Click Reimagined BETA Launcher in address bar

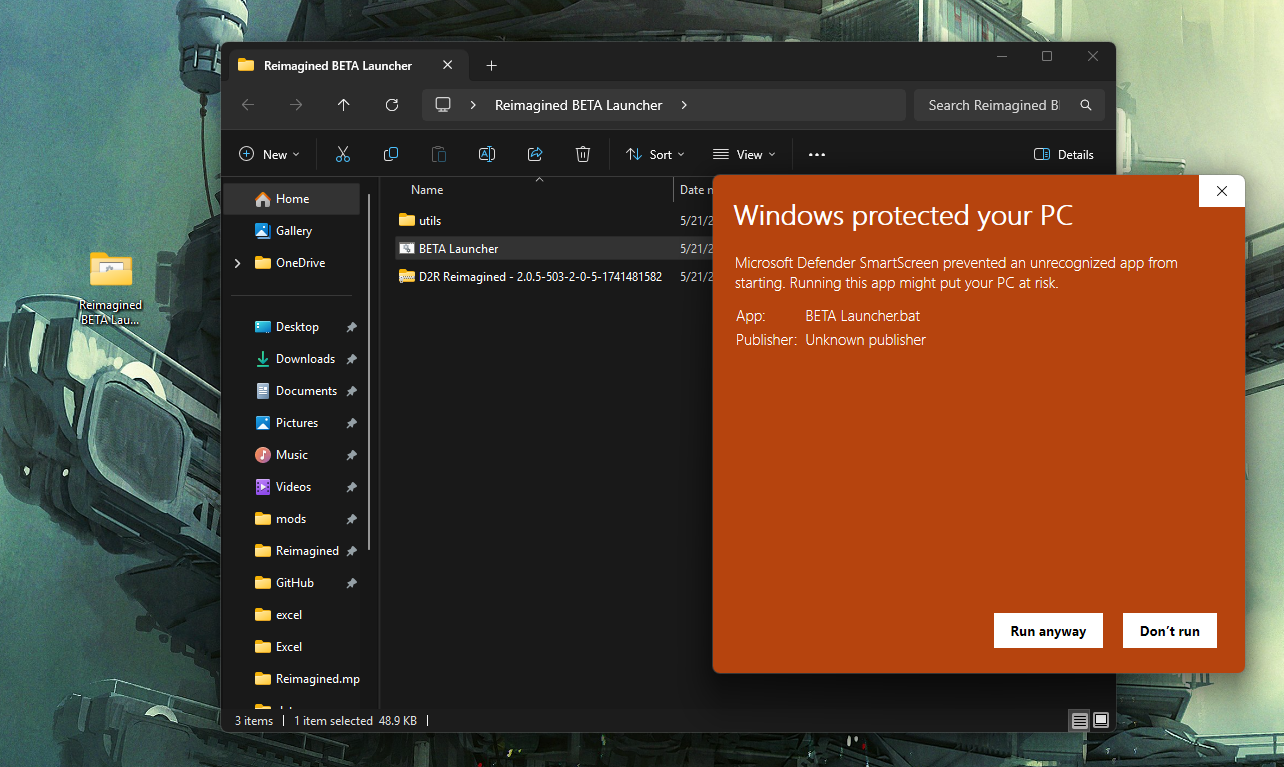pyautogui.click(x=578, y=105)
